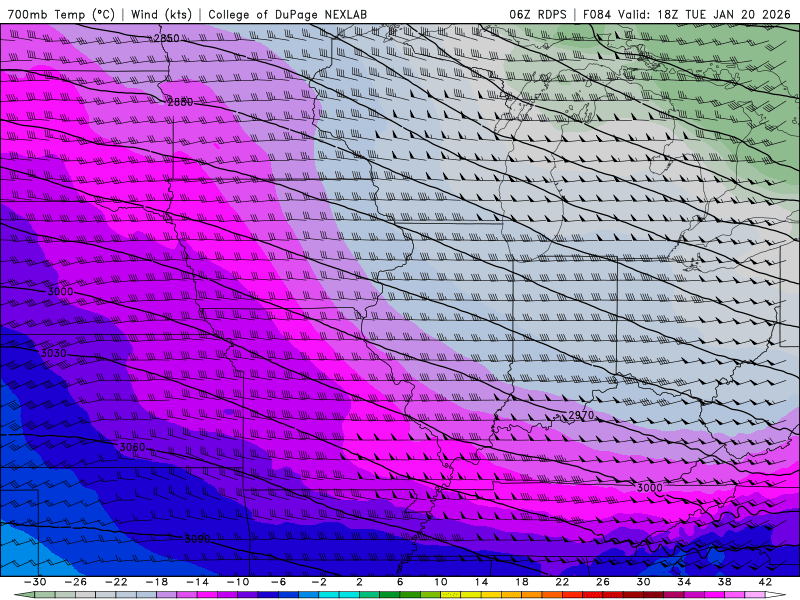Click the 3000 contour label above the 3030 label
Screen dimensions: 800x600
coord(60,292)
